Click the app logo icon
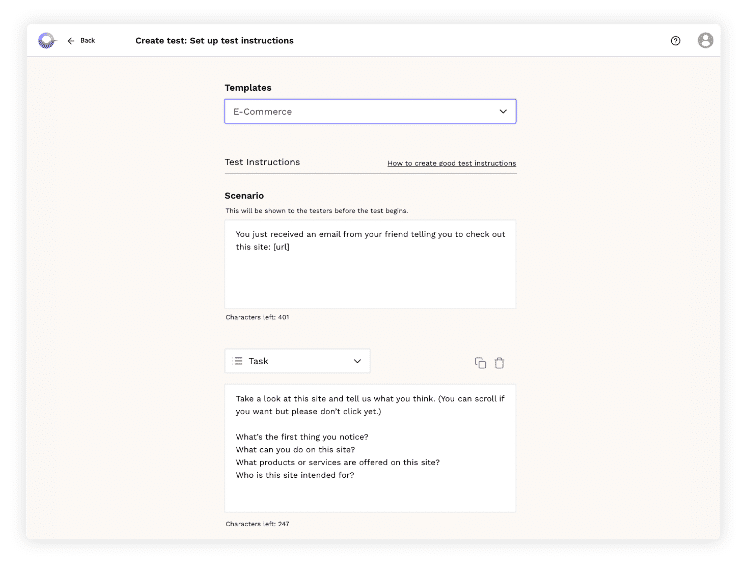751x571 pixels. click(47, 40)
